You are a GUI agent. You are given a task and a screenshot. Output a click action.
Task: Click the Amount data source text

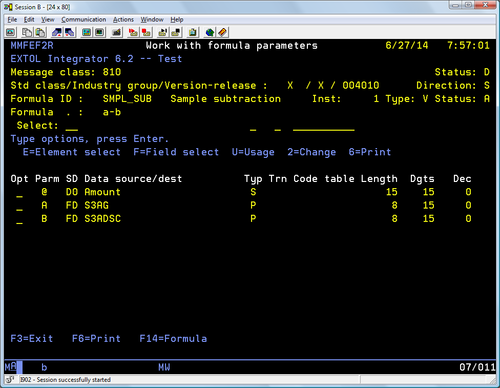[x=102, y=192]
